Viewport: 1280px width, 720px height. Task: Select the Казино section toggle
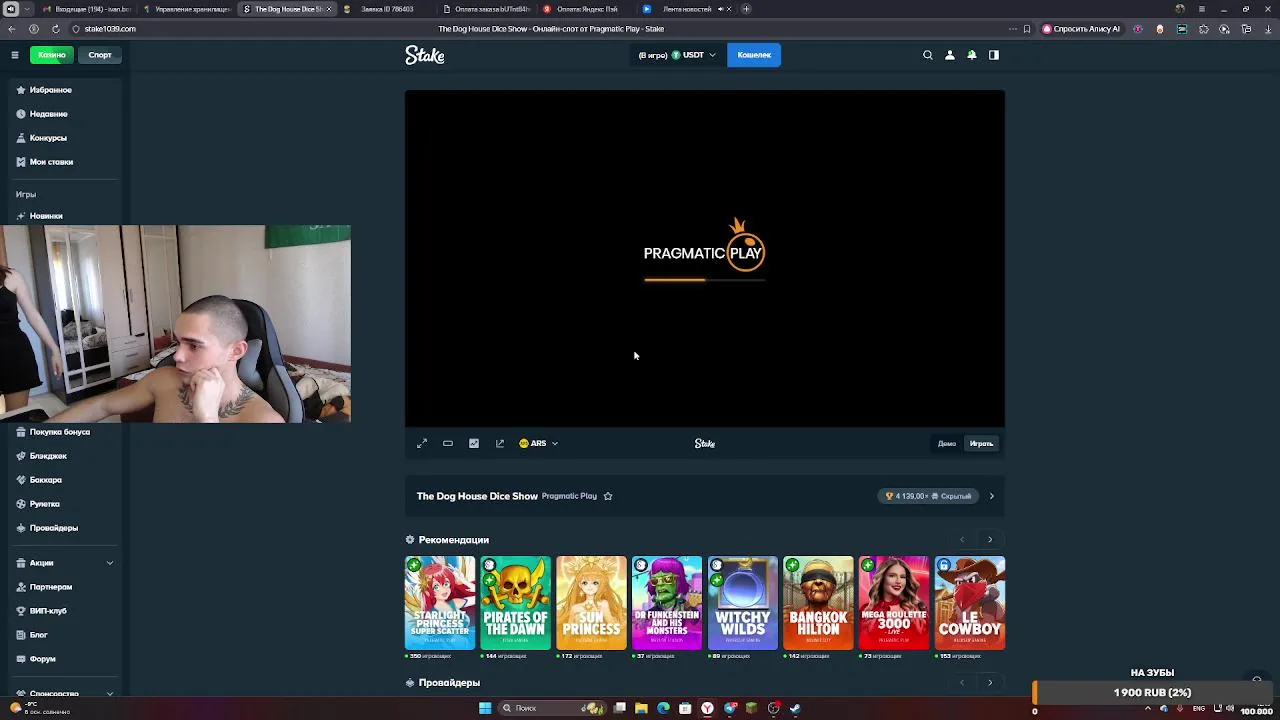click(x=51, y=55)
